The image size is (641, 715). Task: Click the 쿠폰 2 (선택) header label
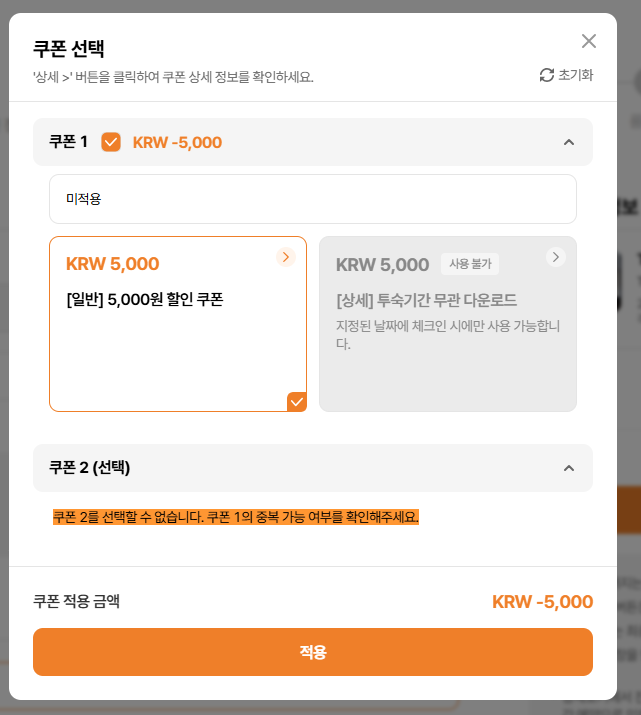click(90, 468)
